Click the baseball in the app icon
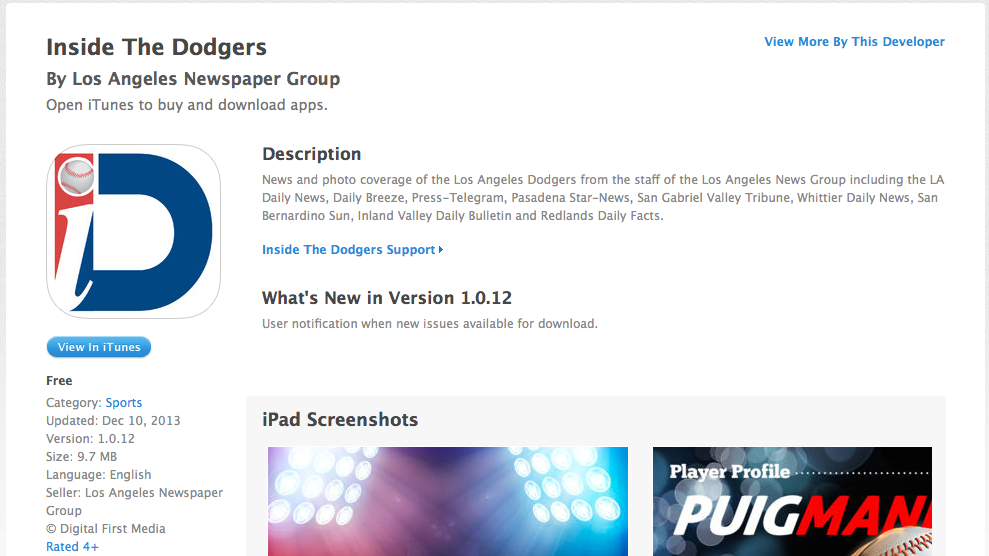Image resolution: width=989 pixels, height=556 pixels. click(x=77, y=177)
